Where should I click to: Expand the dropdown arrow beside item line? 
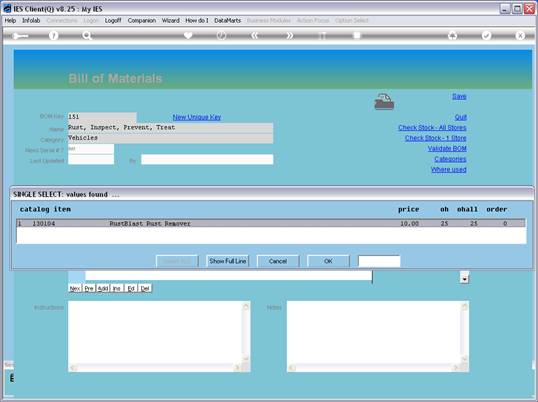pyautogui.click(x=464, y=278)
